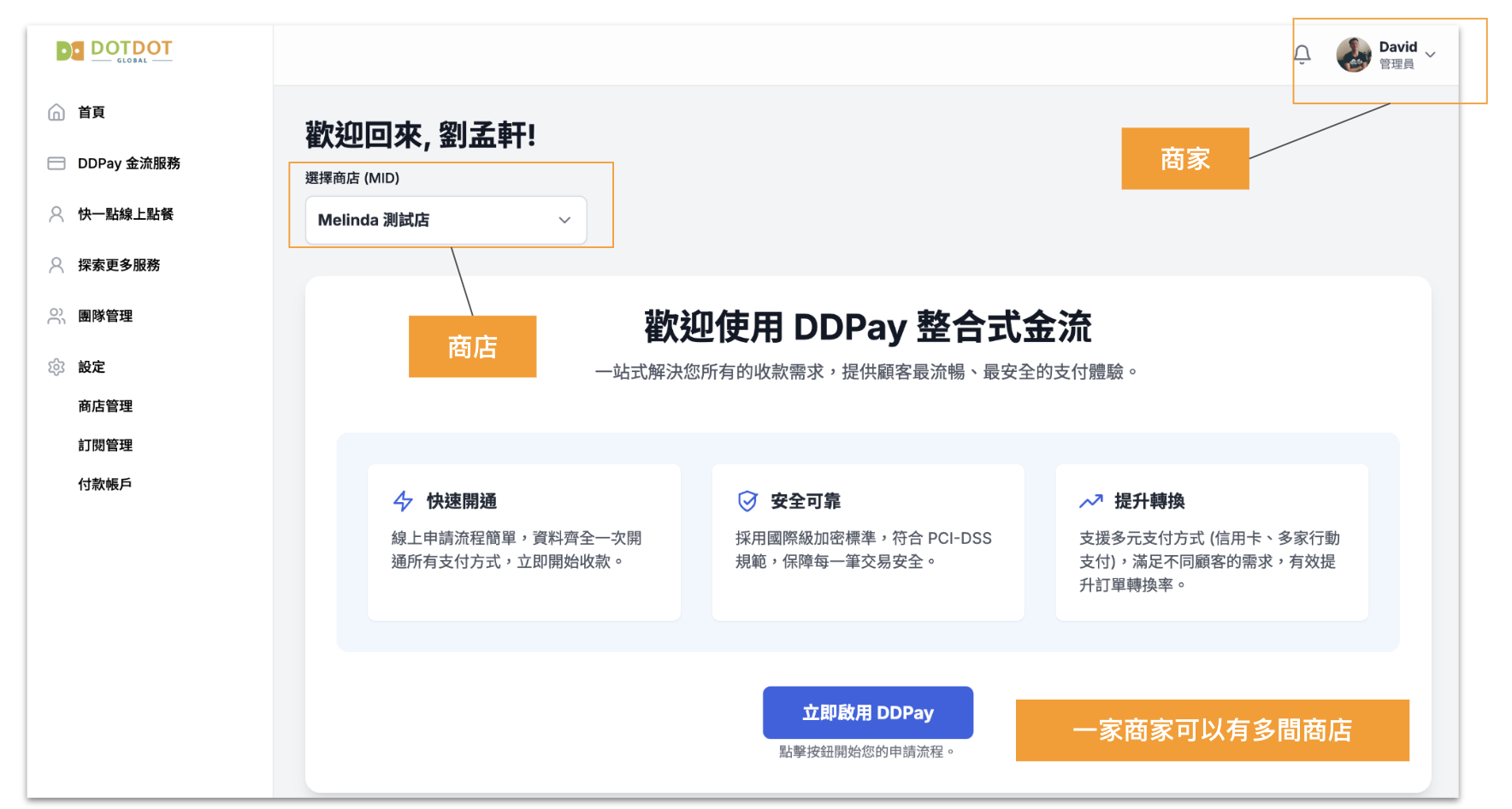Click the card icon beside DDPay 金流服務

point(56,163)
